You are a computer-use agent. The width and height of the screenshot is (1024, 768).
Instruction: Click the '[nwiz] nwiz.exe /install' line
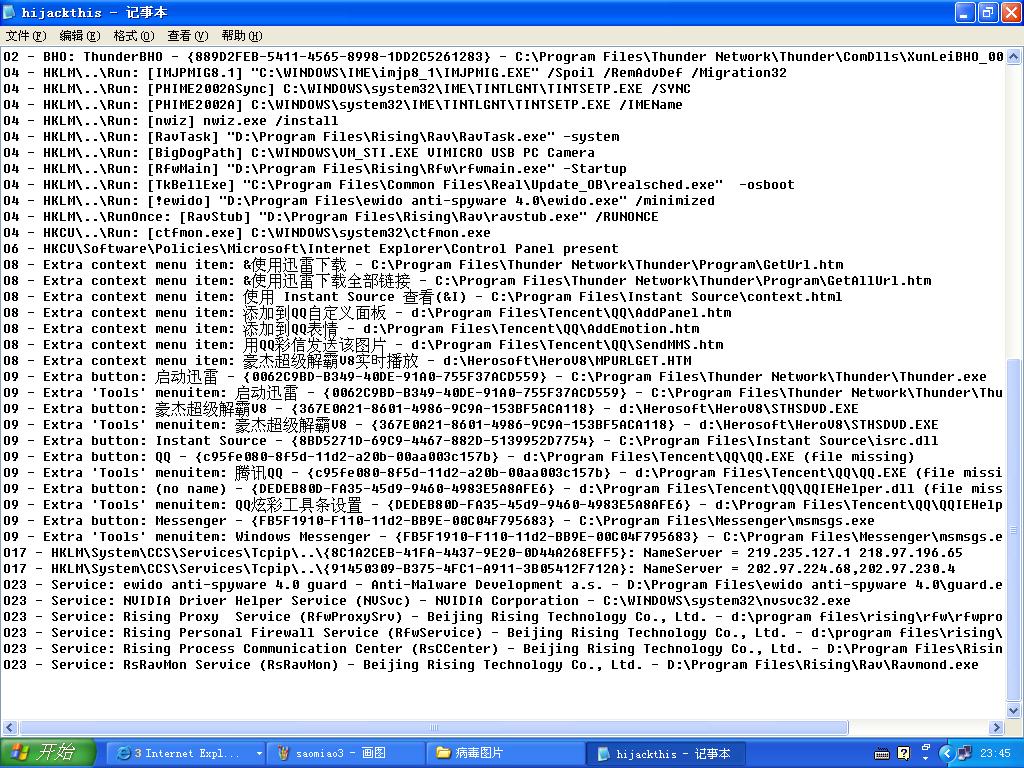point(170,121)
